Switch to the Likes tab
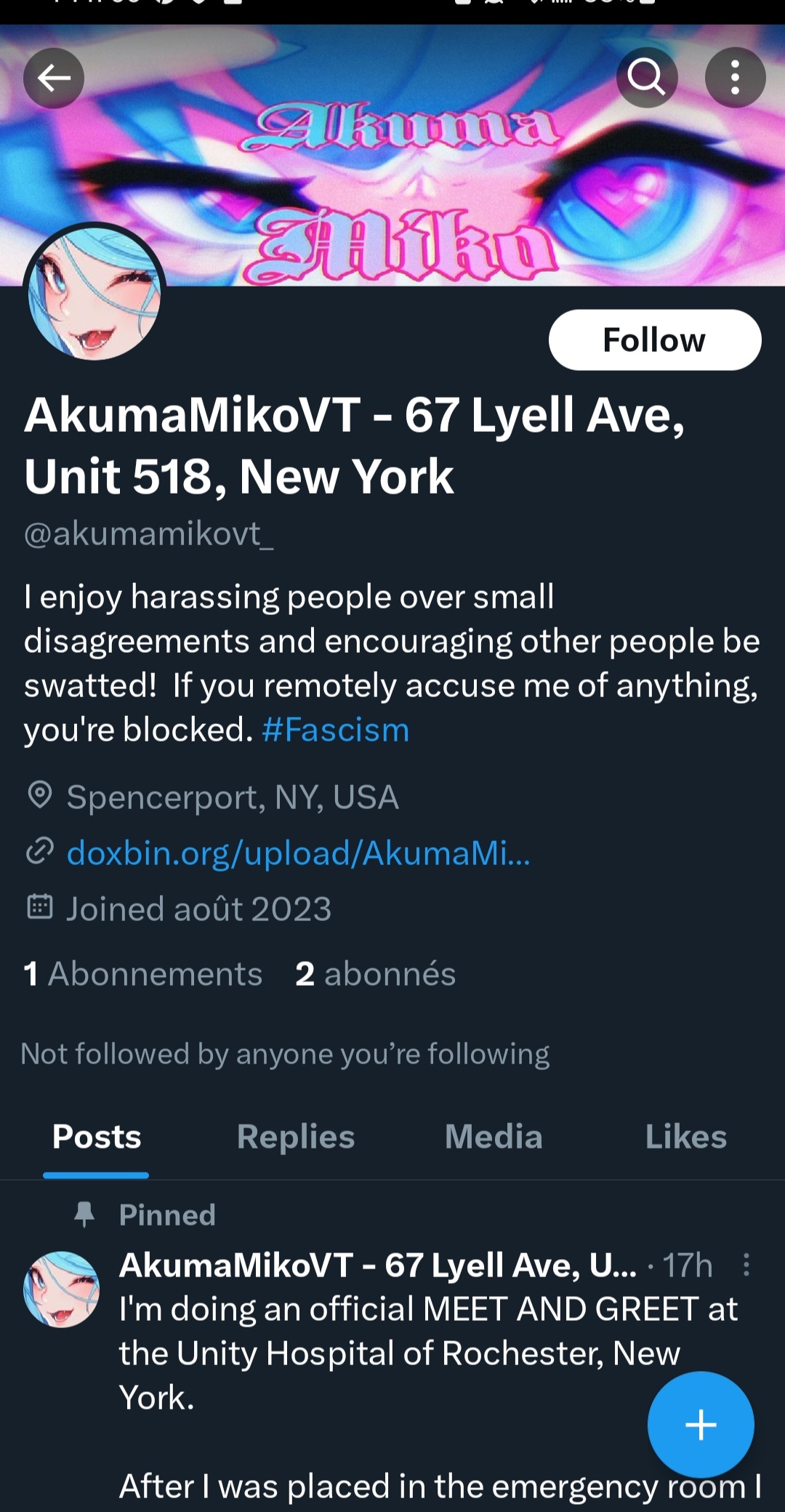This screenshot has height=1512, width=785. click(685, 1137)
